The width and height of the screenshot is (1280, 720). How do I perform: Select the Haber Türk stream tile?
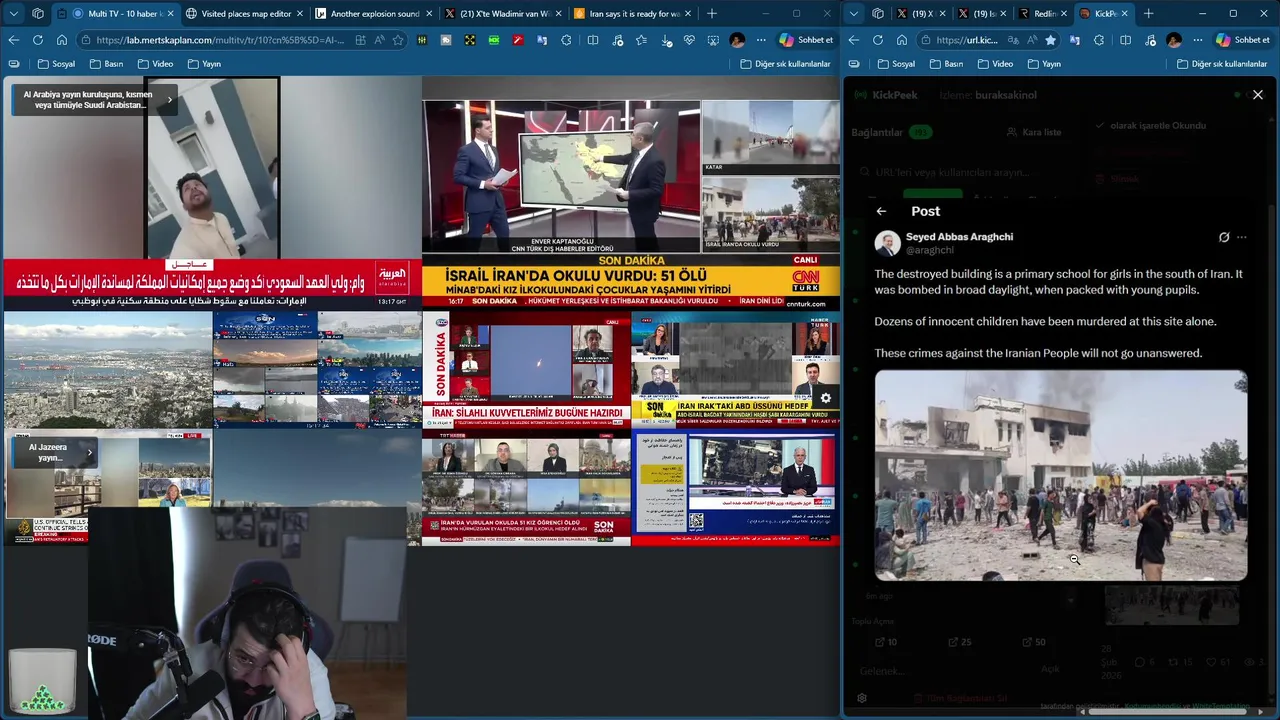(735, 369)
